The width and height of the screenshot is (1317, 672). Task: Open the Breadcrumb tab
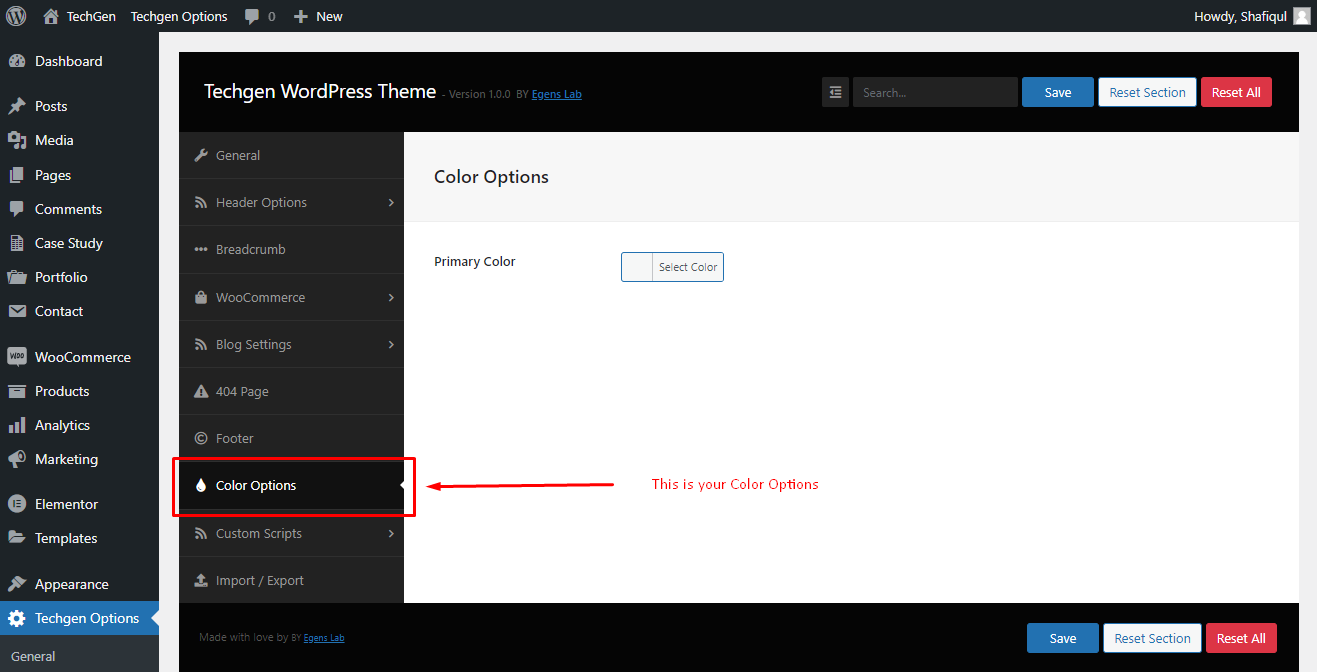click(291, 249)
